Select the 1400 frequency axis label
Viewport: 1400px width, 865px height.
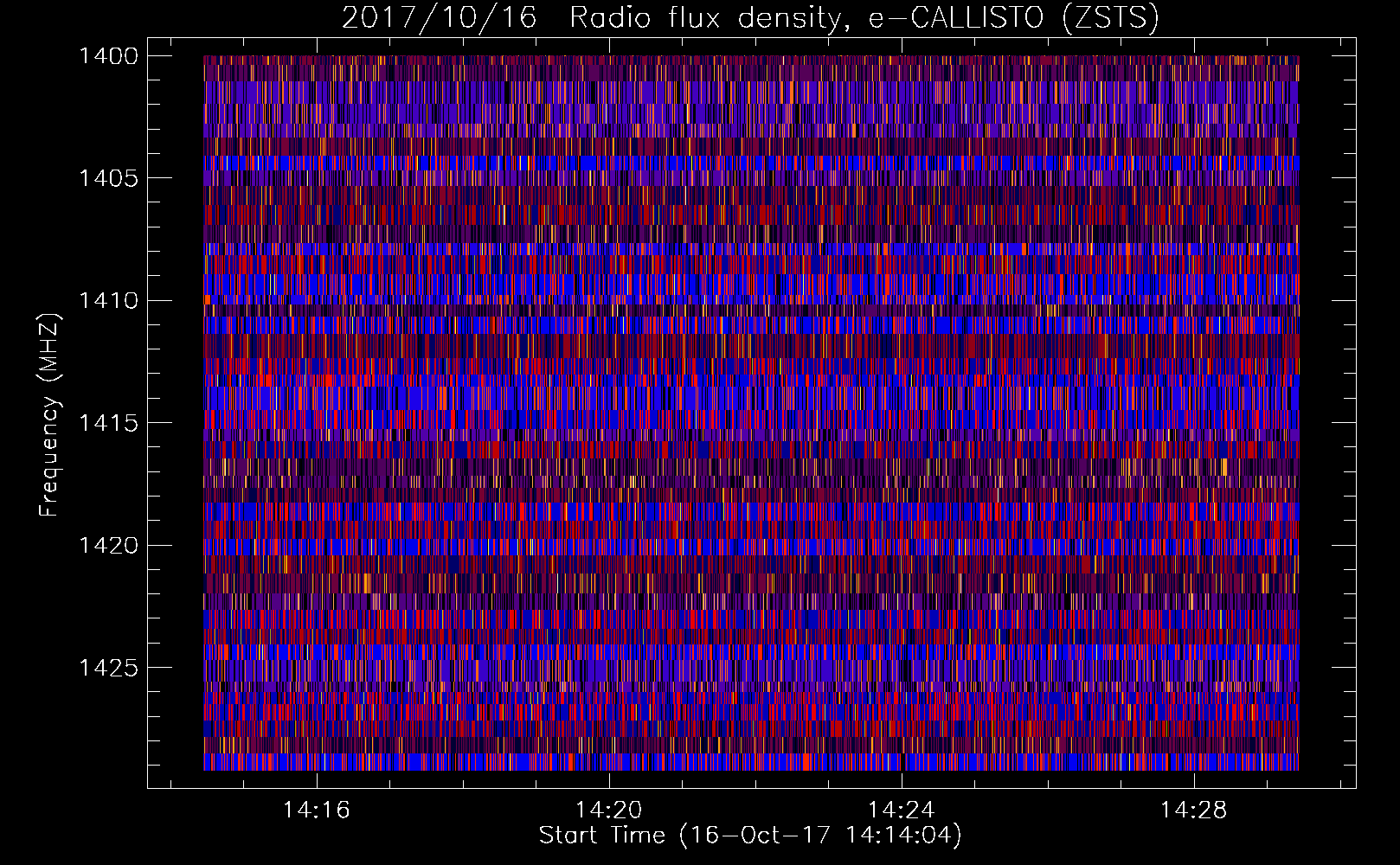click(x=108, y=56)
